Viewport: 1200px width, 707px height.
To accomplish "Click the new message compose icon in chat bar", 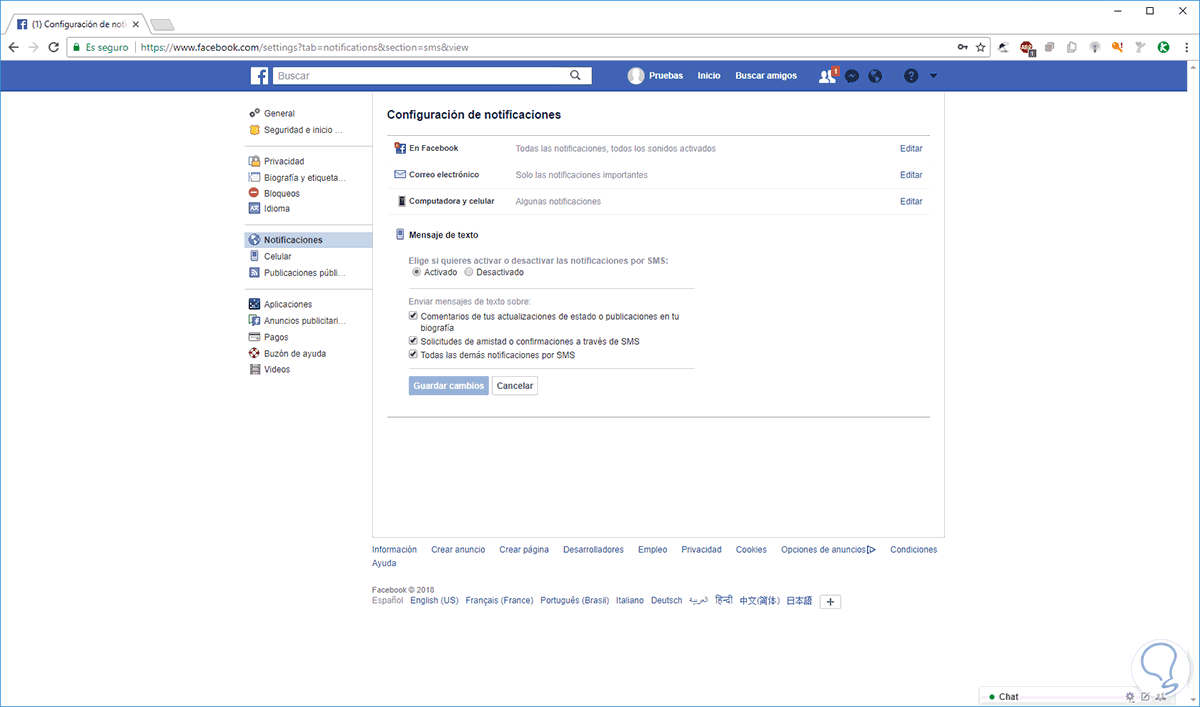I will (1145, 696).
